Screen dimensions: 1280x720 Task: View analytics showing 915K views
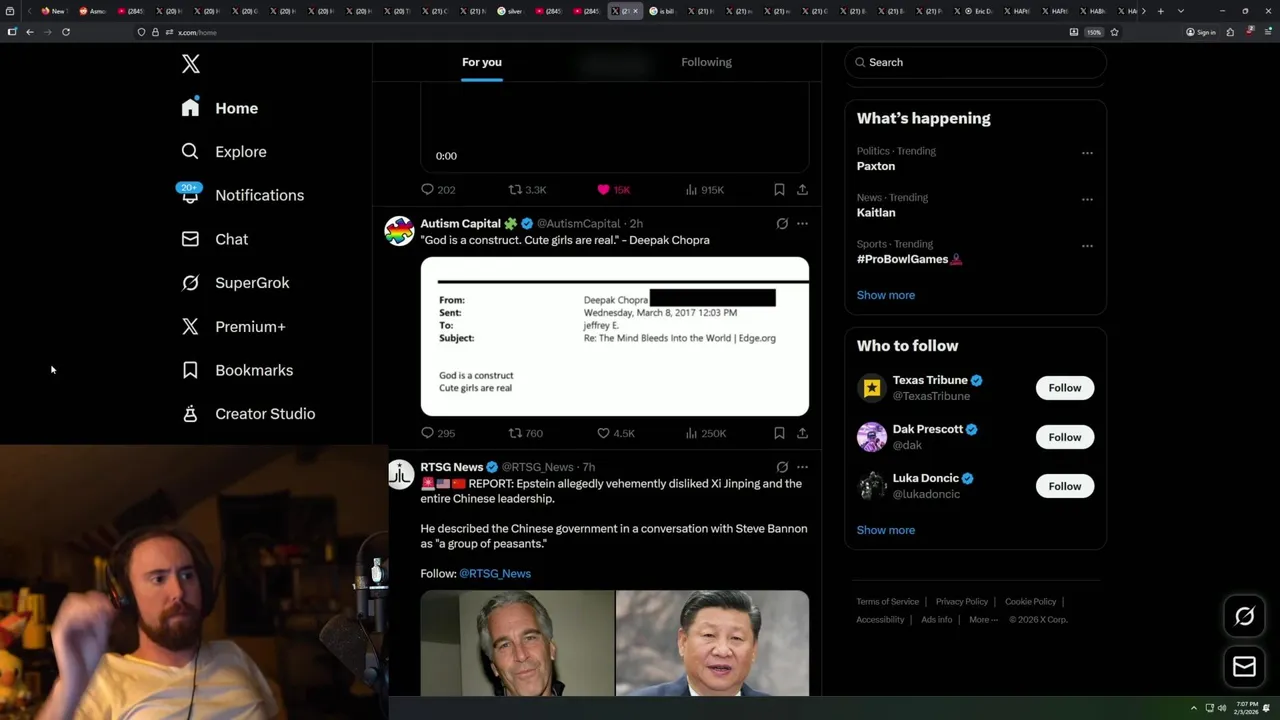[x=704, y=190]
